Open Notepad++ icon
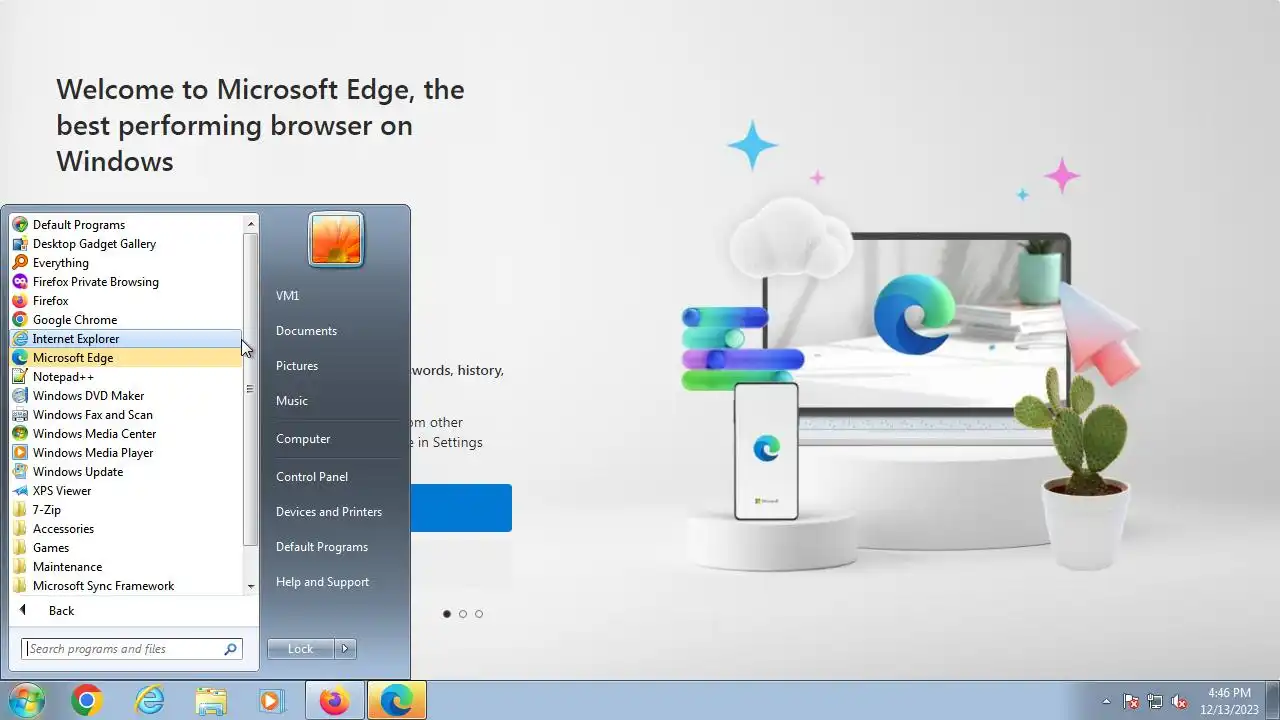Viewport: 1280px width, 720px height. coord(19,377)
